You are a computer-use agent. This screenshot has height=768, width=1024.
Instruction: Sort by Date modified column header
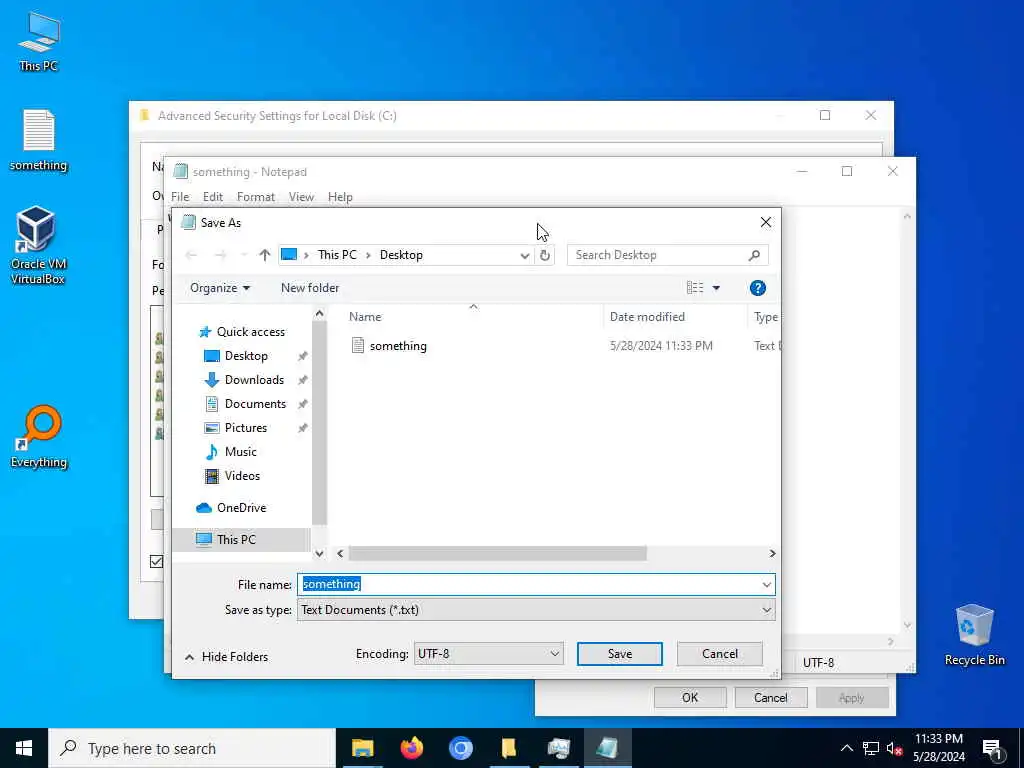[x=647, y=317]
